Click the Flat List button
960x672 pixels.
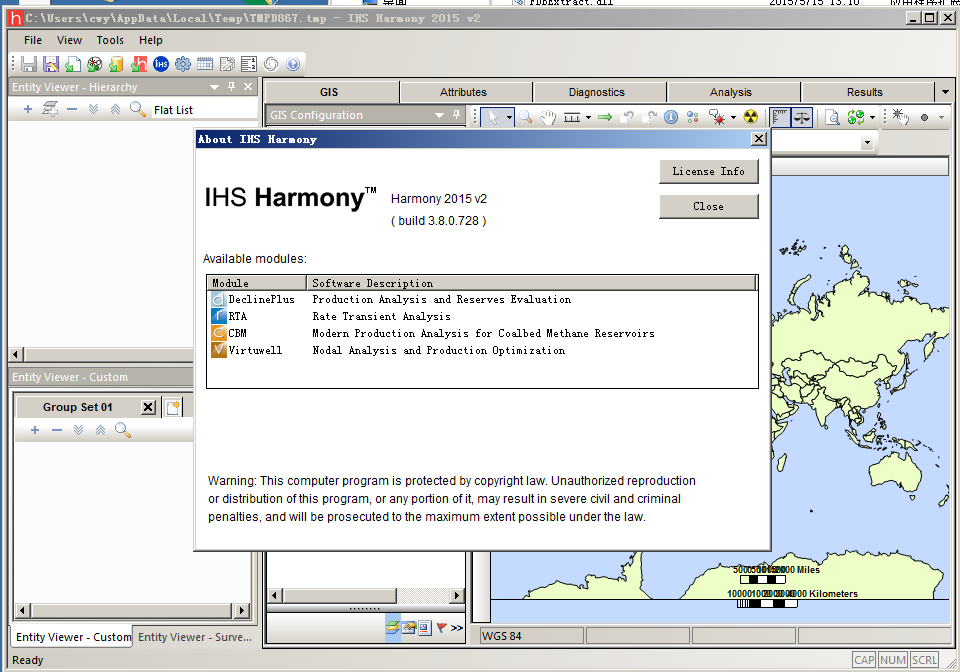tap(173, 110)
